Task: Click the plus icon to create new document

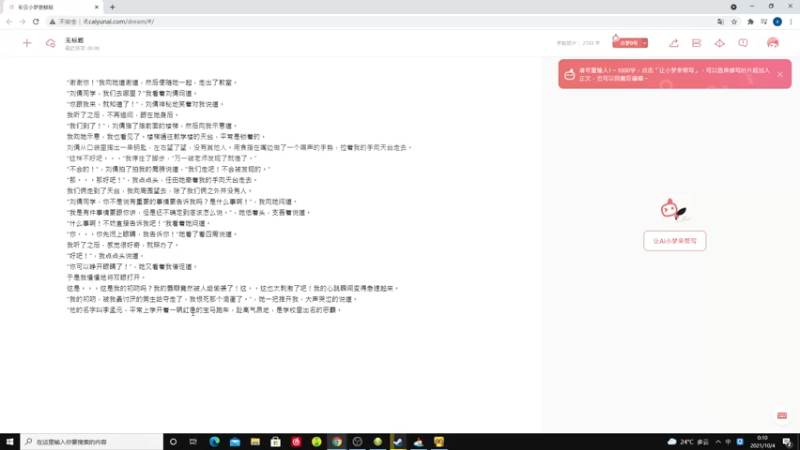Action: (x=27, y=43)
